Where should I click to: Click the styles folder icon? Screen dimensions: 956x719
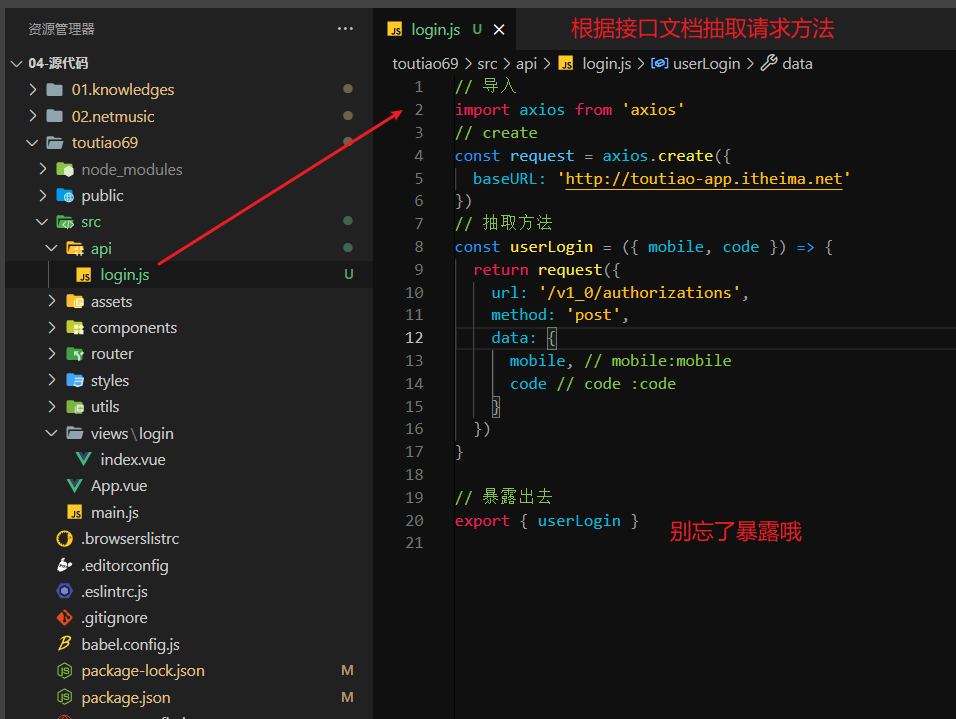tap(74, 380)
